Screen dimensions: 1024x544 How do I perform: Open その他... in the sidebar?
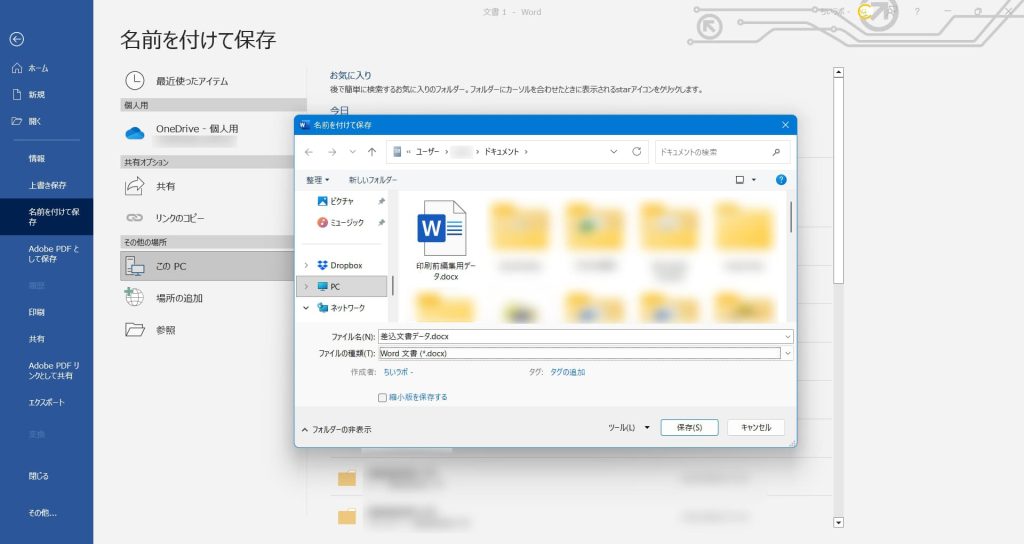(42, 513)
